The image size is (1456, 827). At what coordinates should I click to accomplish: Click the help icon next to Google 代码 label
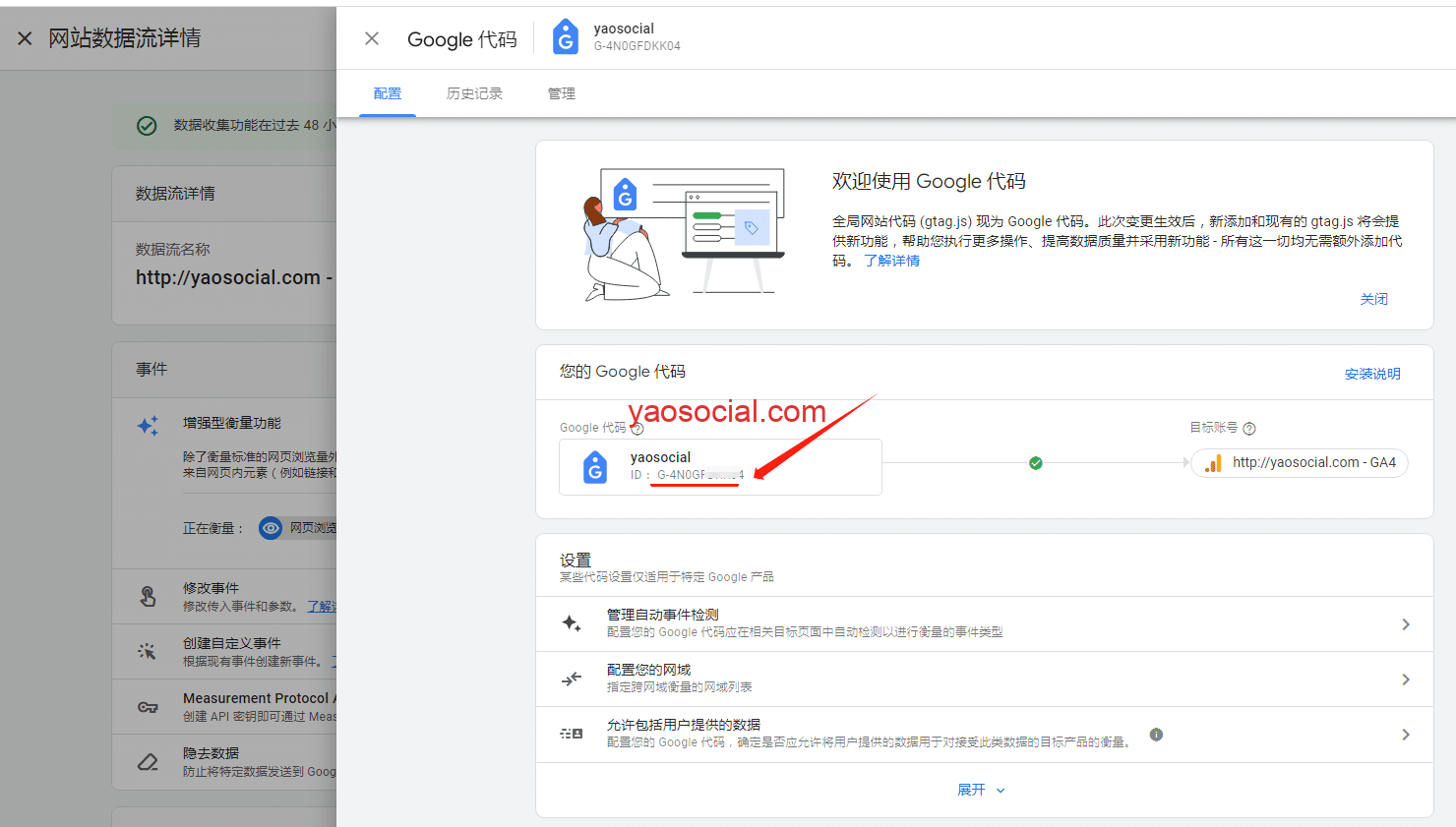[x=637, y=429]
